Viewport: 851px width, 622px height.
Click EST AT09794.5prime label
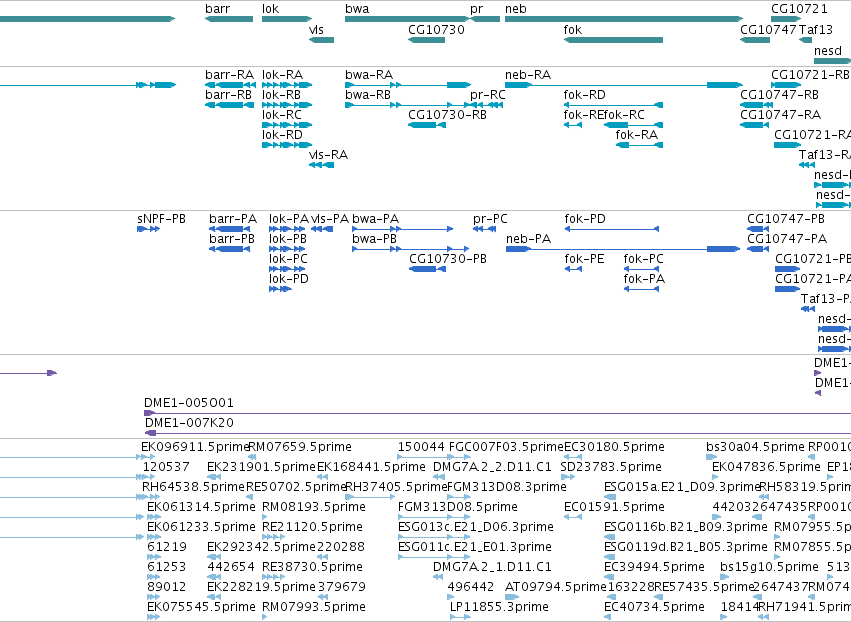click(556, 587)
